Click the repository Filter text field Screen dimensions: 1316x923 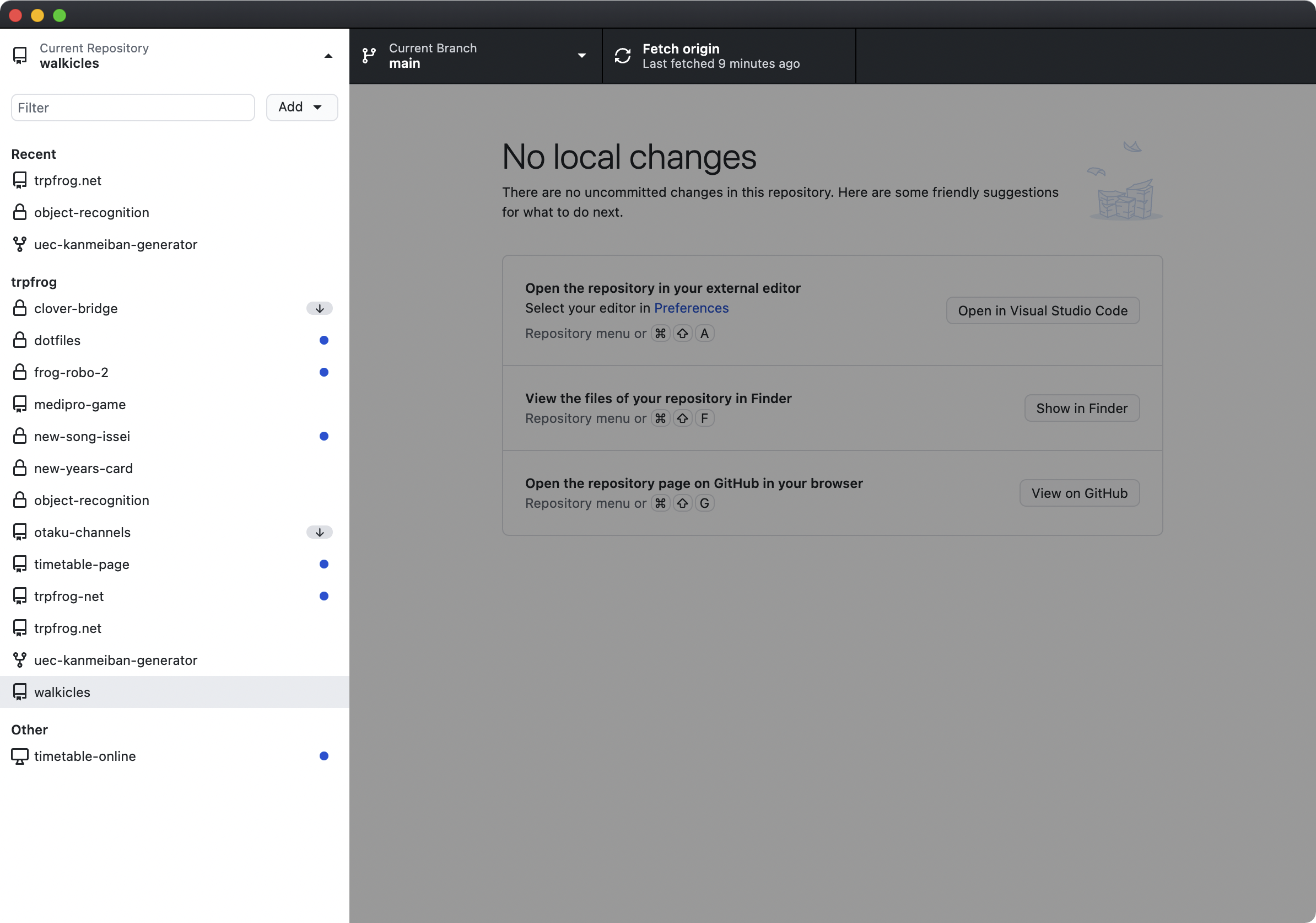pos(133,107)
